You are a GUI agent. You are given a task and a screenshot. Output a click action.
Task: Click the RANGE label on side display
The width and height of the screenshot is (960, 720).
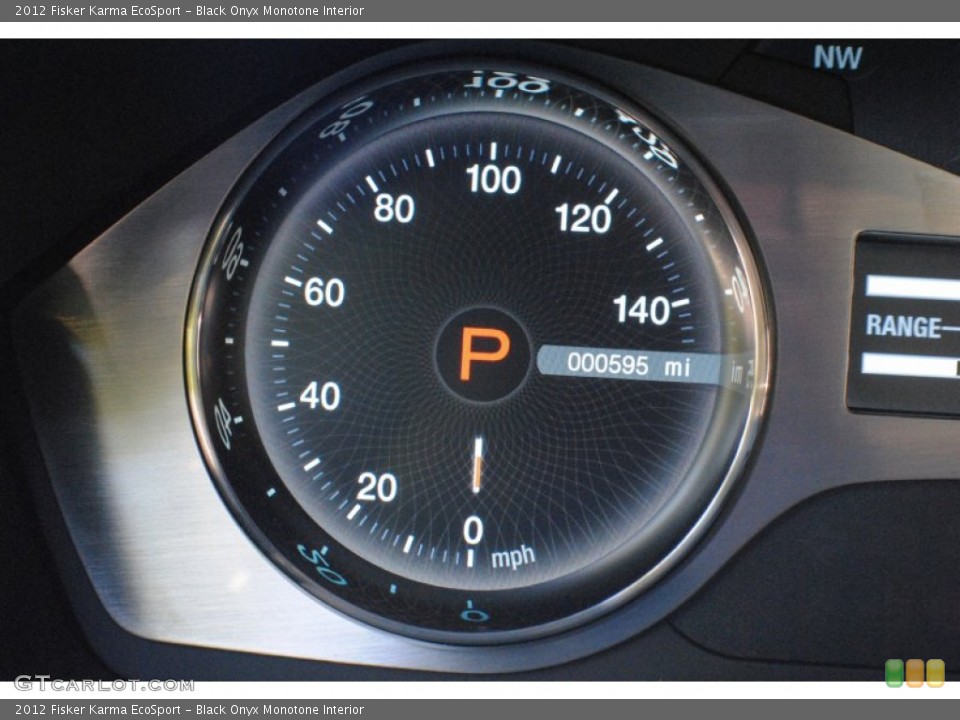(903, 326)
